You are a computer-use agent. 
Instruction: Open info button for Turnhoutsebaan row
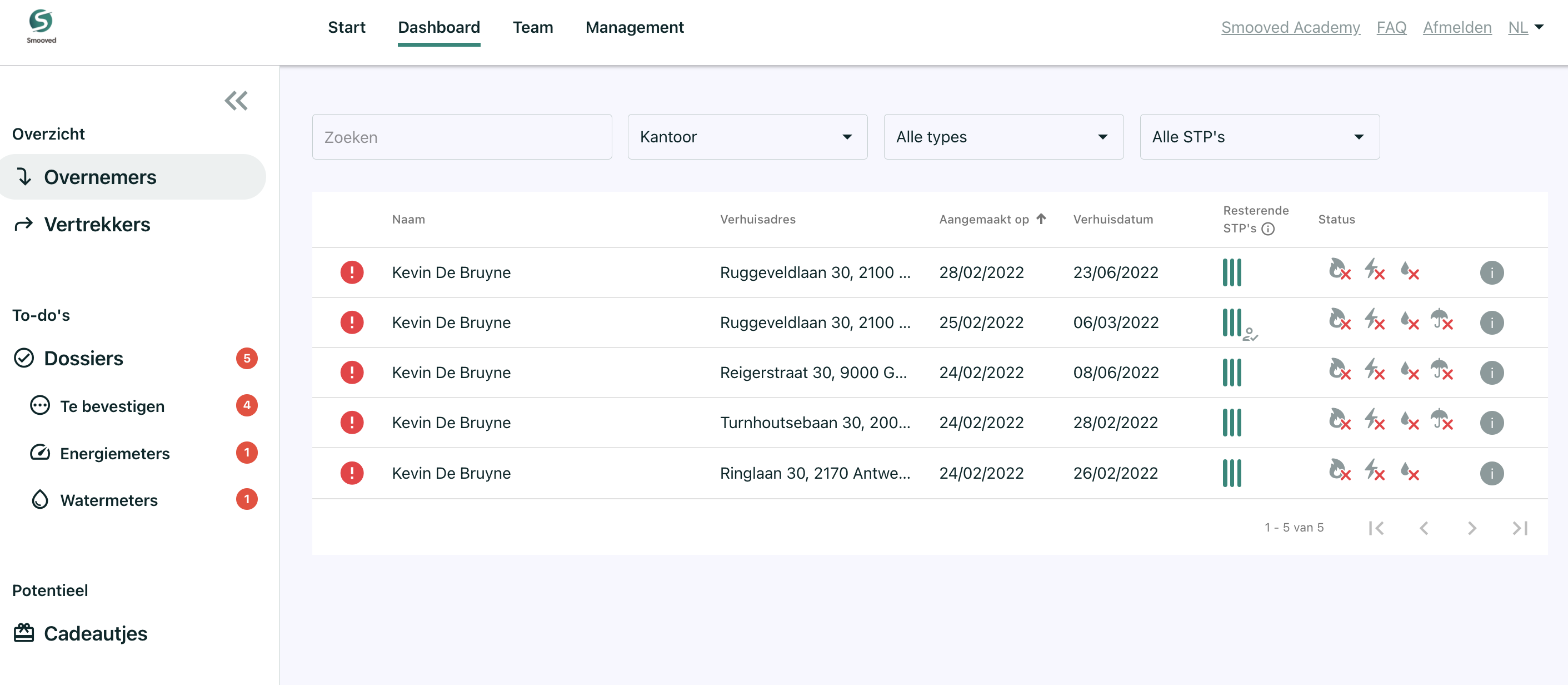click(x=1492, y=423)
